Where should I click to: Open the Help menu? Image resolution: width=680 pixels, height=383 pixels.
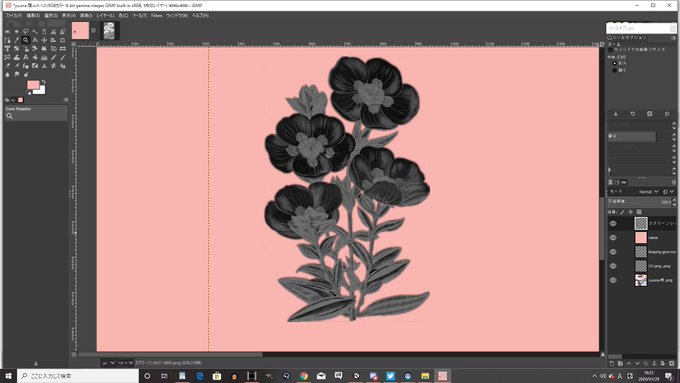200,15
